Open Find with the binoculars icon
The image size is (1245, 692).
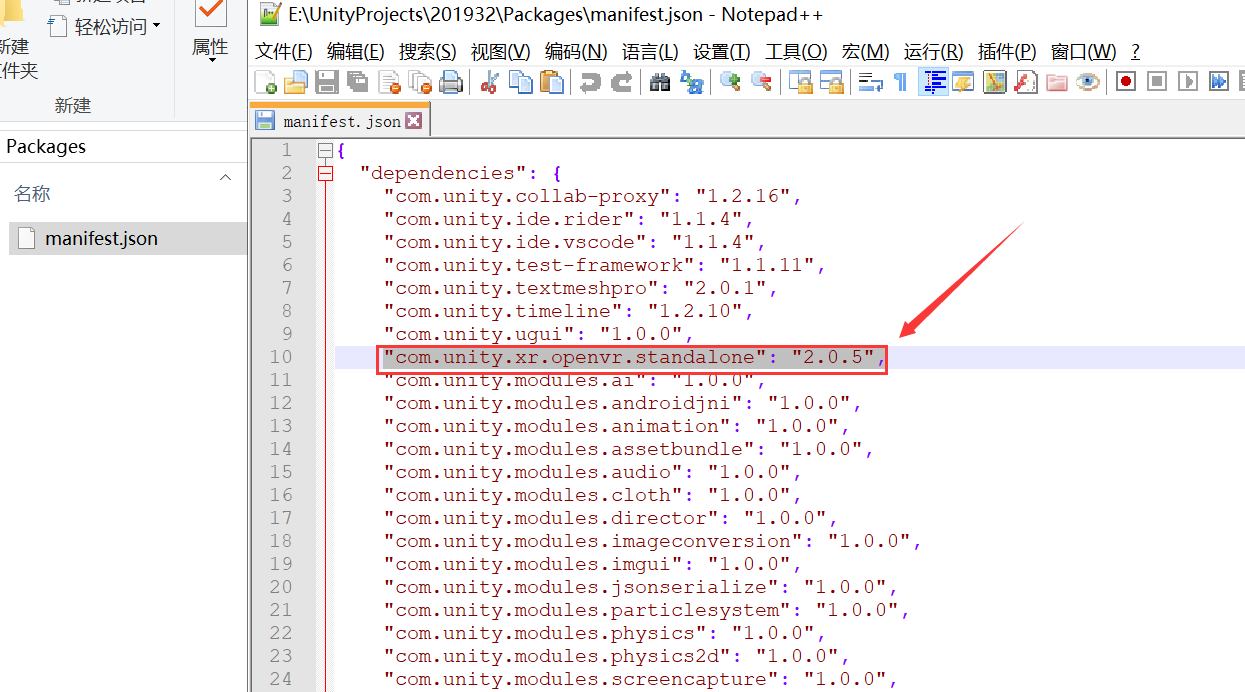click(x=660, y=82)
